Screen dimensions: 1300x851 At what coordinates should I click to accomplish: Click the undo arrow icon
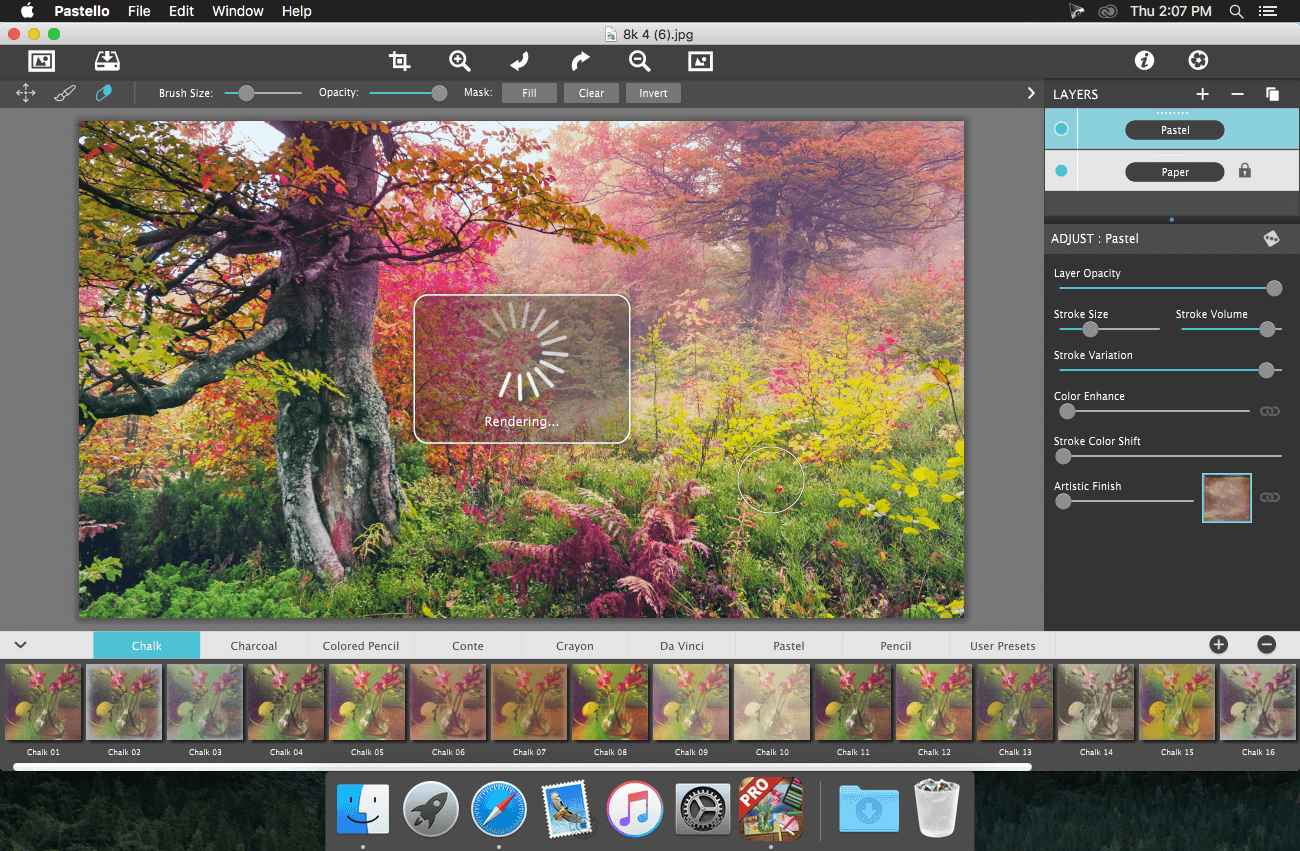pyautogui.click(x=519, y=61)
